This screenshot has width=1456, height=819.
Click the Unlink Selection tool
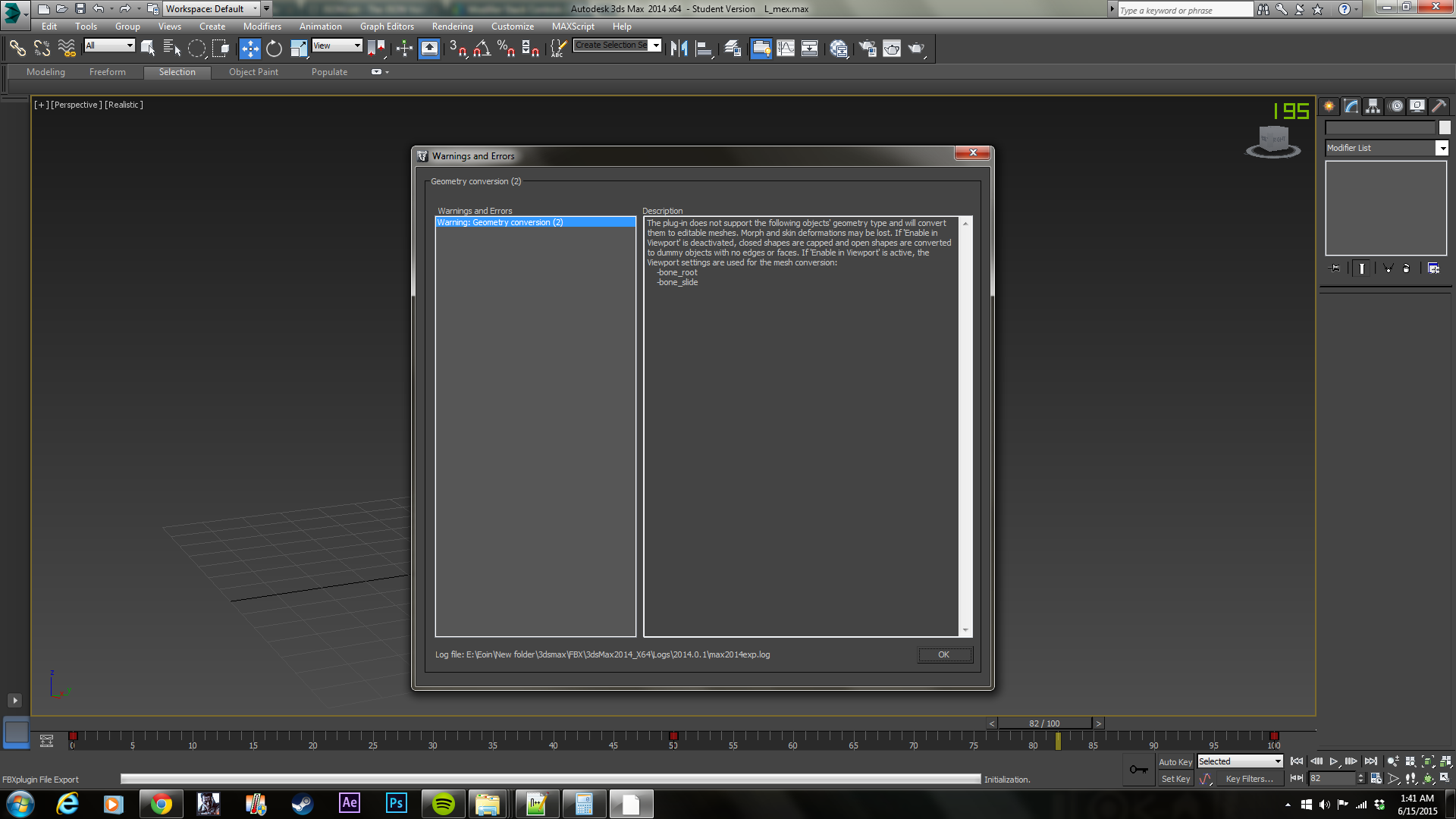(42, 49)
